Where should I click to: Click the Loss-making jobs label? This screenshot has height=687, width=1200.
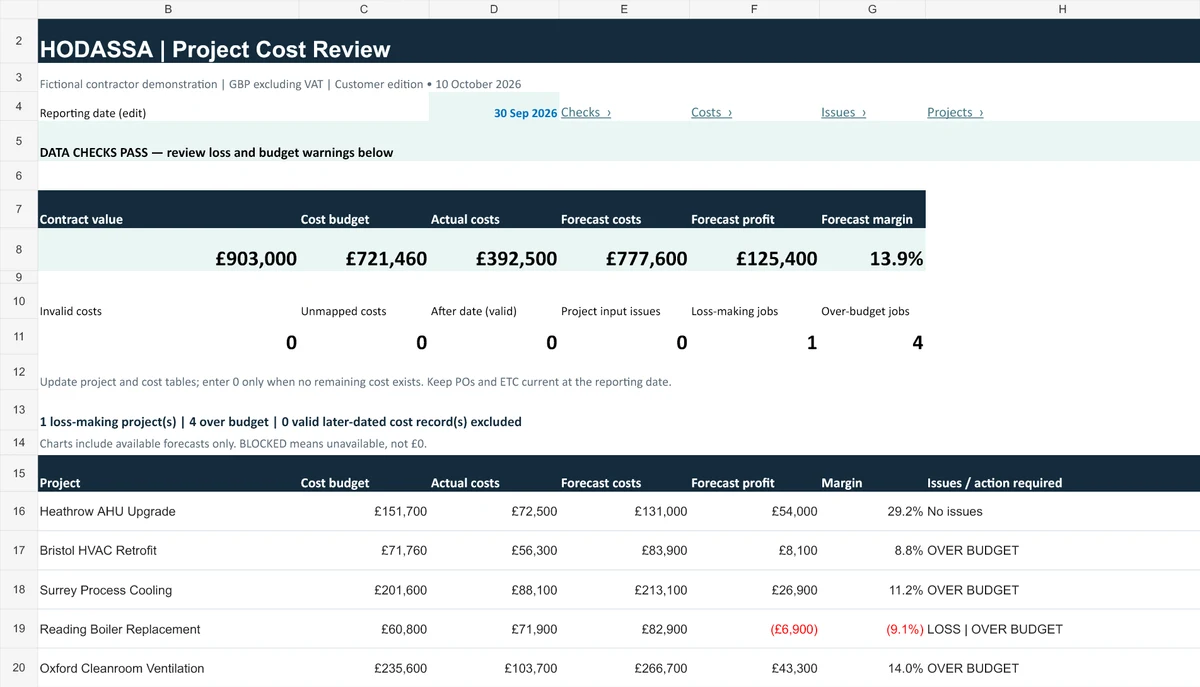coord(734,311)
